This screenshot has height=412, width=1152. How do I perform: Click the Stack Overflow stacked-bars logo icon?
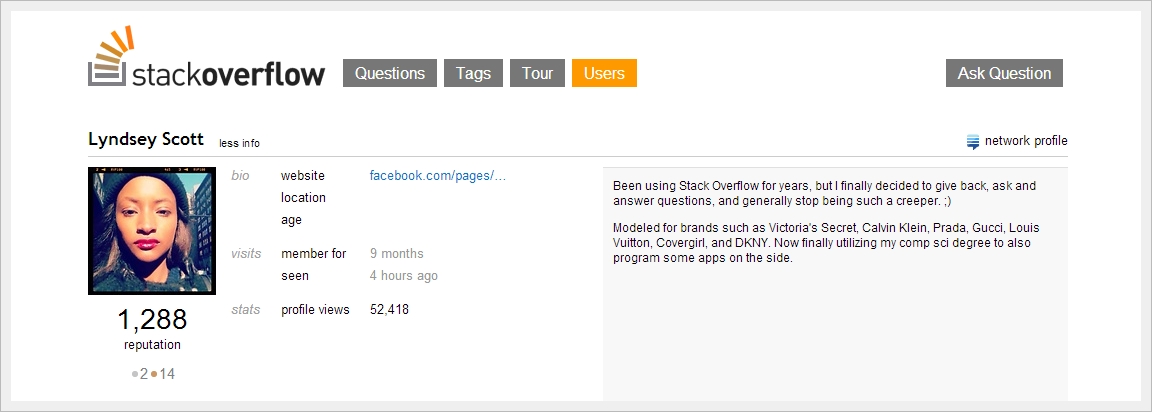pyautogui.click(x=111, y=58)
